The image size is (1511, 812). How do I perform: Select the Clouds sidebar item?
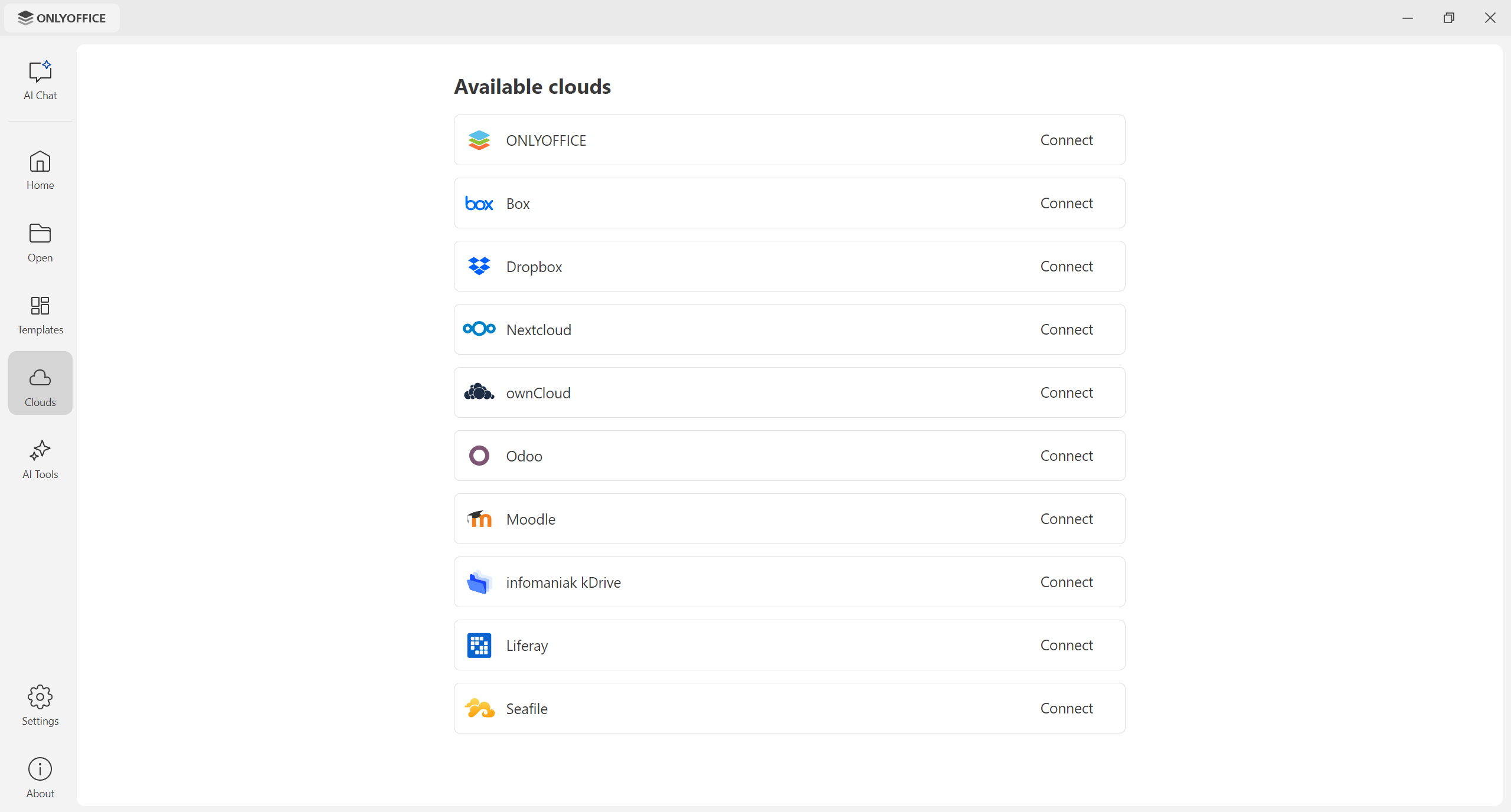(x=40, y=383)
